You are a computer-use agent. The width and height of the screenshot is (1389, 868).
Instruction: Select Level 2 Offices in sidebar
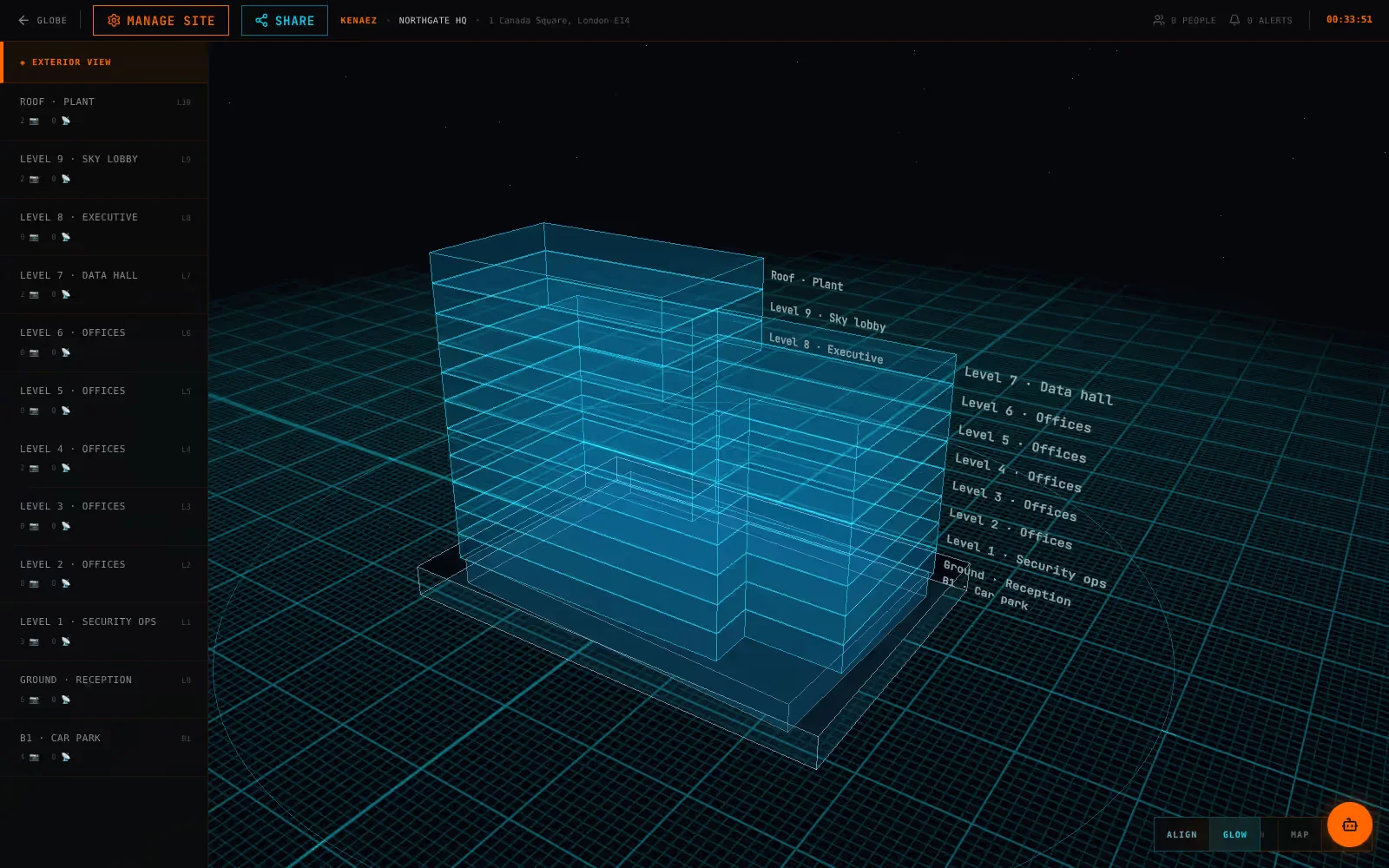[104, 574]
